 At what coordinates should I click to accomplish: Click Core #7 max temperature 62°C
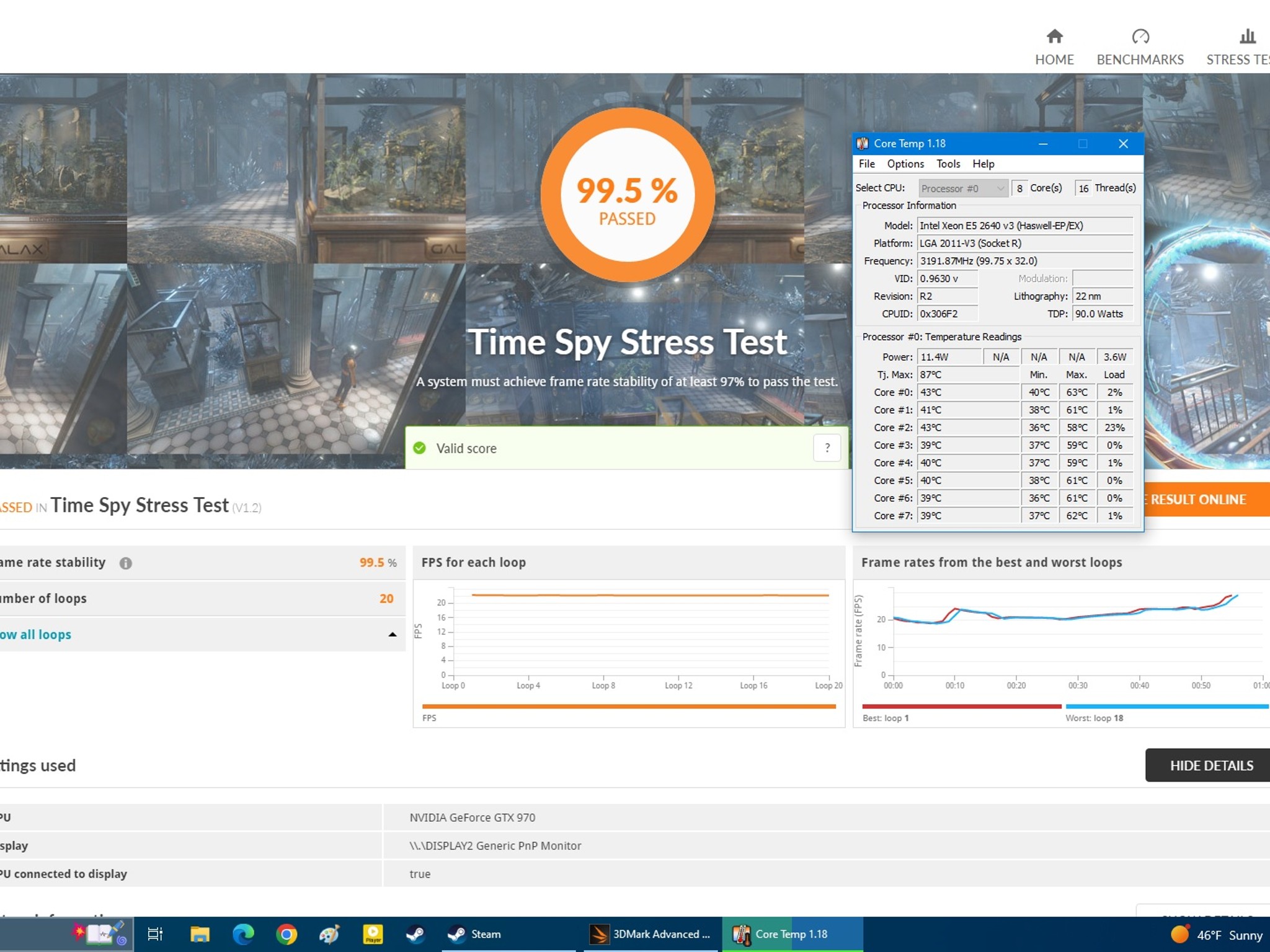pos(1077,516)
